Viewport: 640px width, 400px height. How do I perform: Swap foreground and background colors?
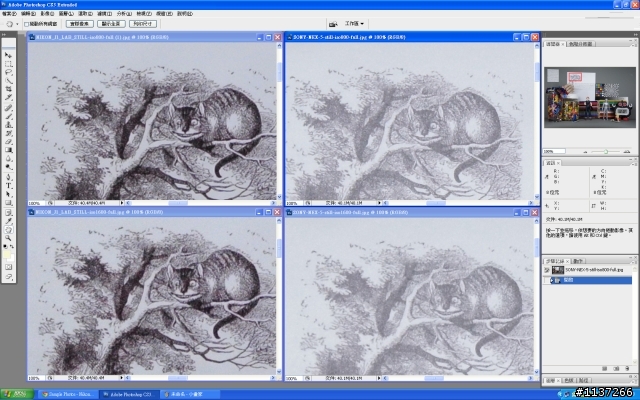(12, 247)
